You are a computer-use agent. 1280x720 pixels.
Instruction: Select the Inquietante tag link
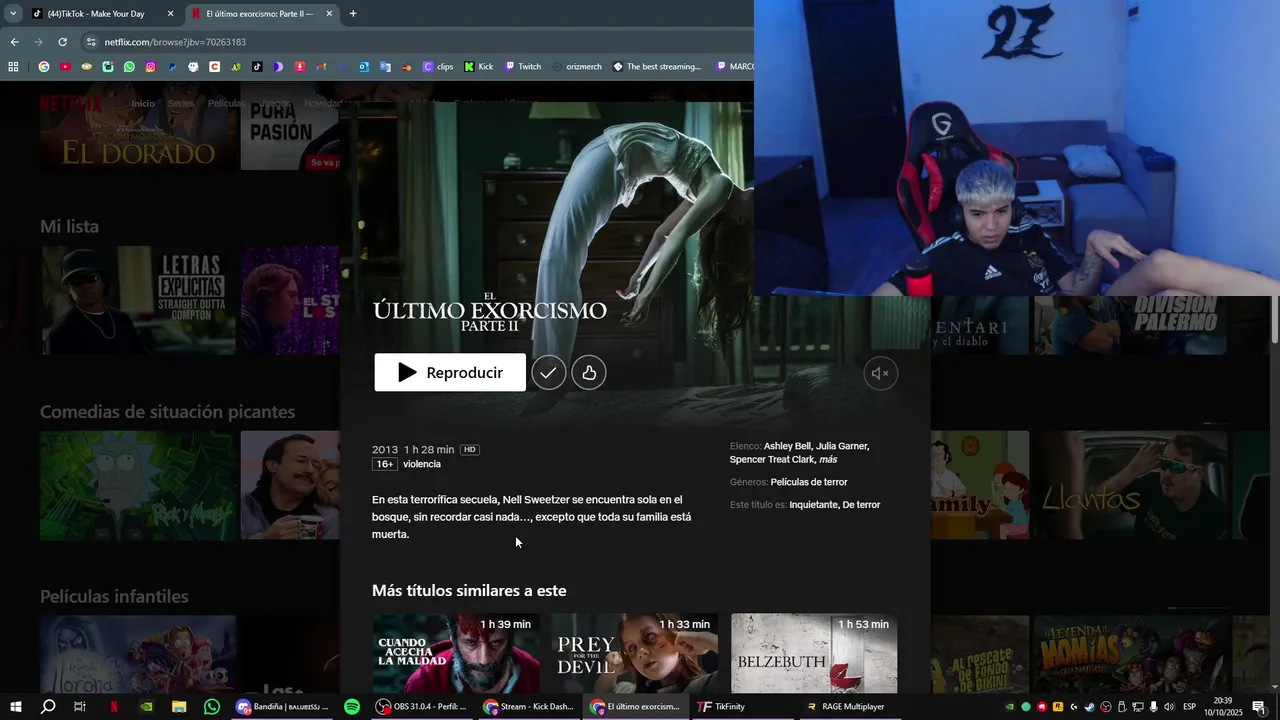pyautogui.click(x=814, y=505)
